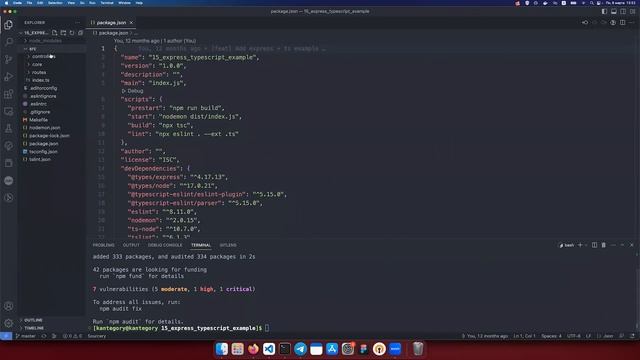Switch to the Output tab
640x360 pixels.
131,245
